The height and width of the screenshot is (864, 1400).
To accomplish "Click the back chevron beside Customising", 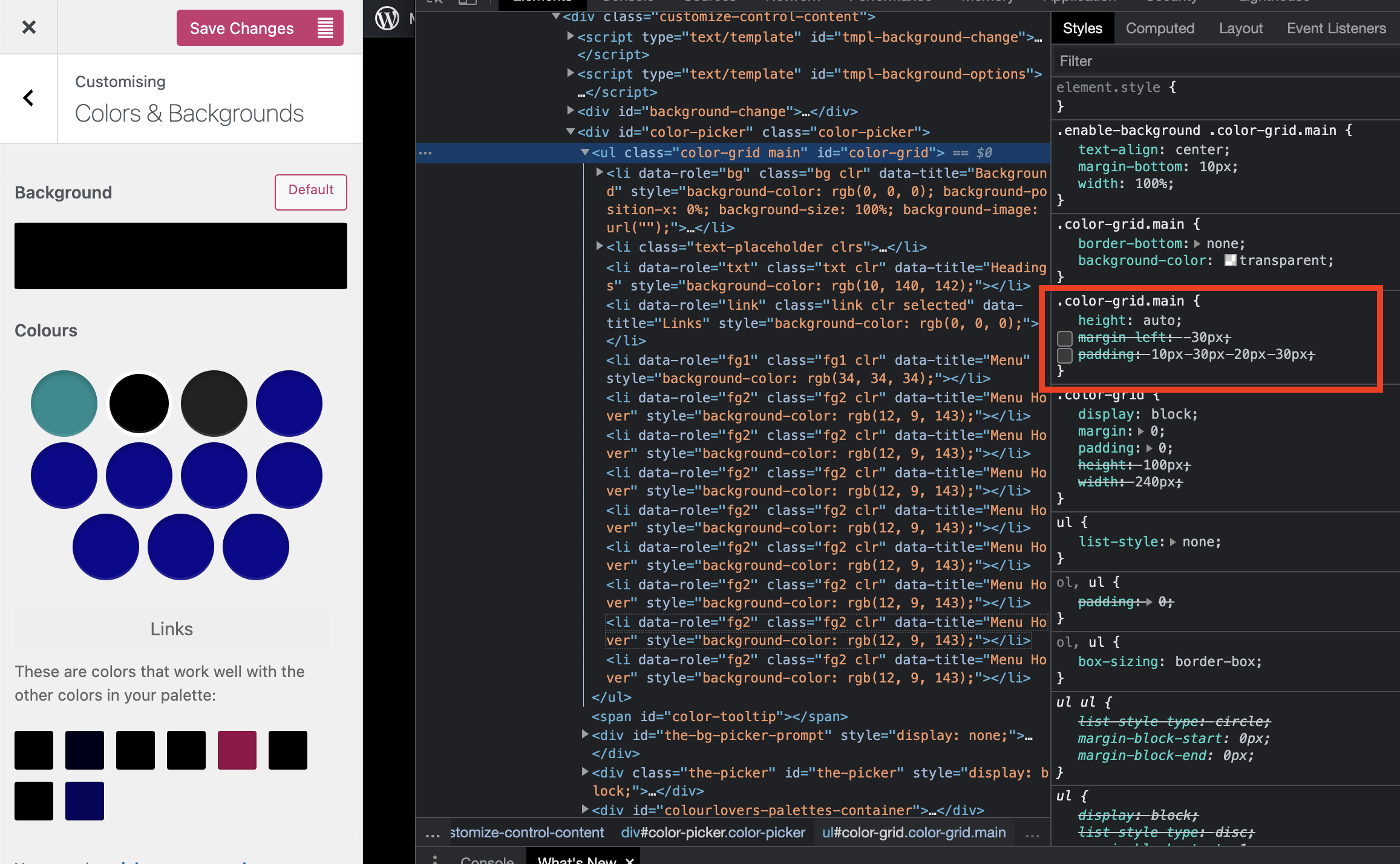I will click(x=28, y=98).
